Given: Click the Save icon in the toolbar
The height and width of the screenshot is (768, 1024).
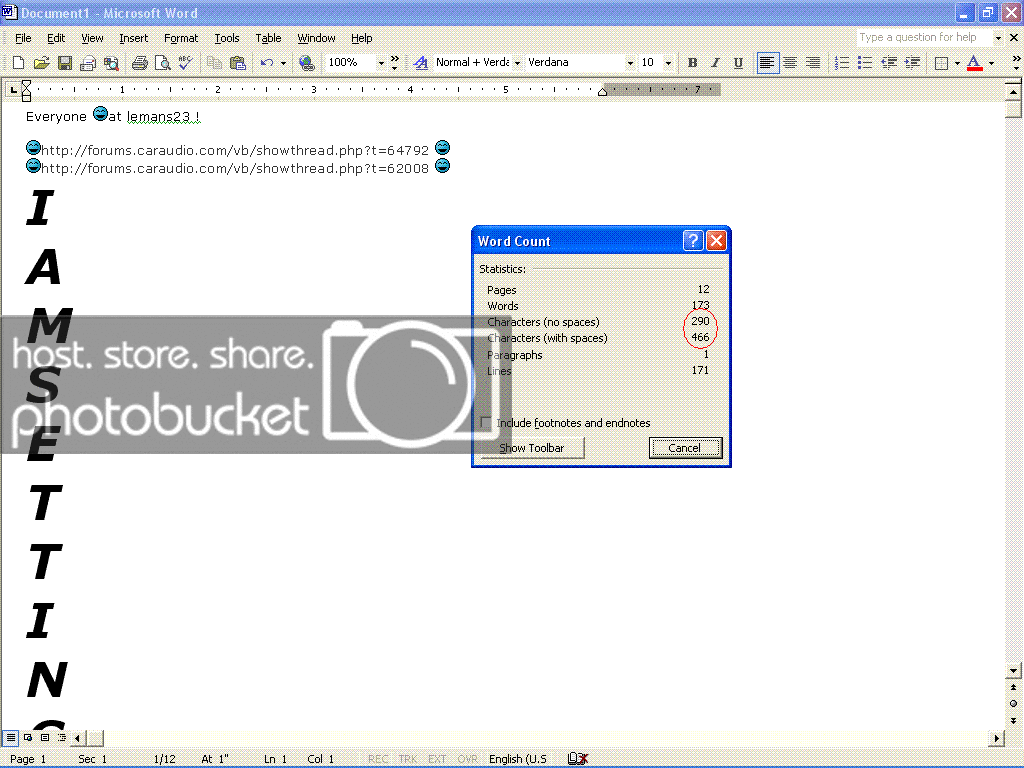Looking at the screenshot, I should tap(64, 63).
